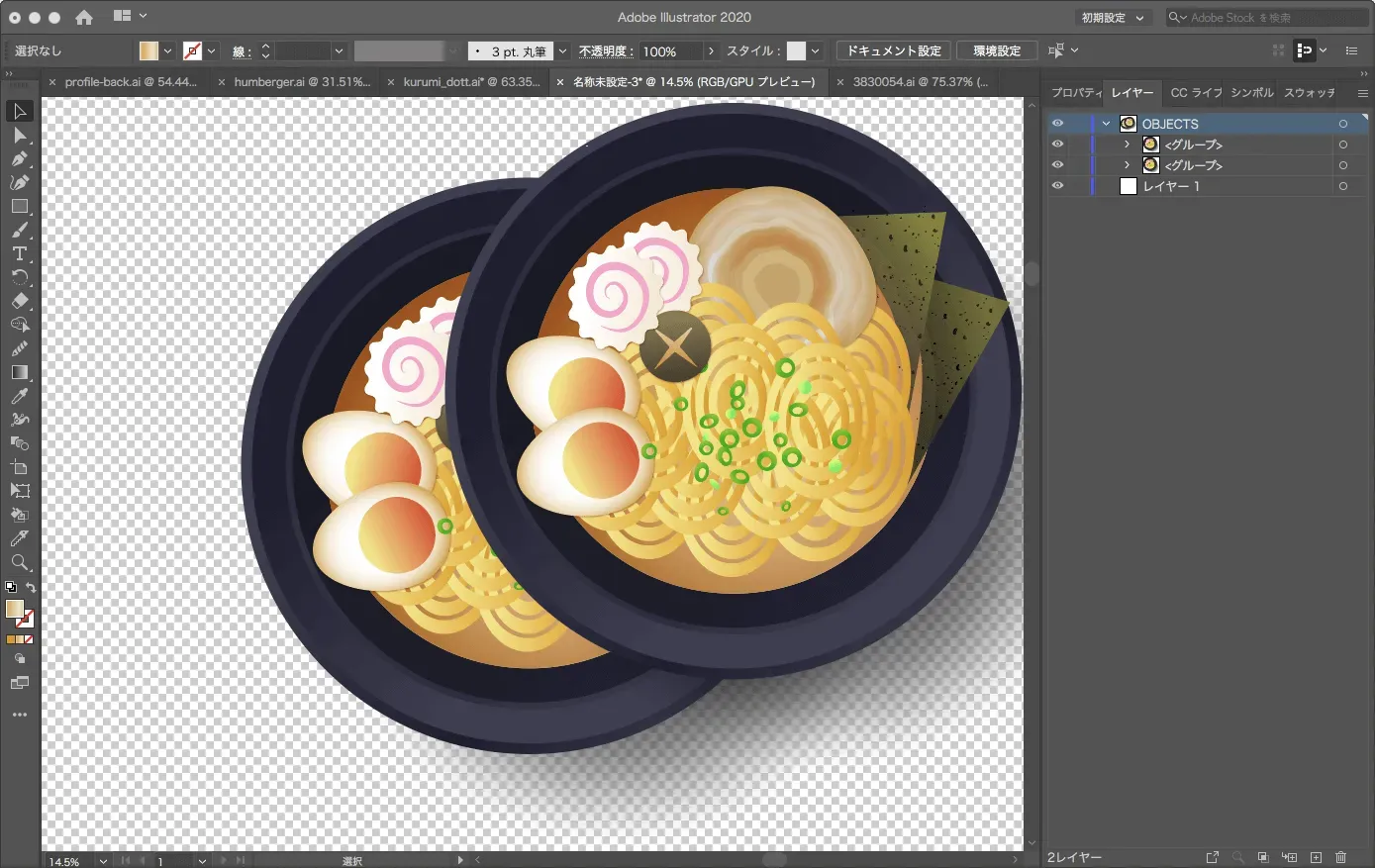1375x868 pixels.
Task: Select the Eraser tool
Action: 20,301
